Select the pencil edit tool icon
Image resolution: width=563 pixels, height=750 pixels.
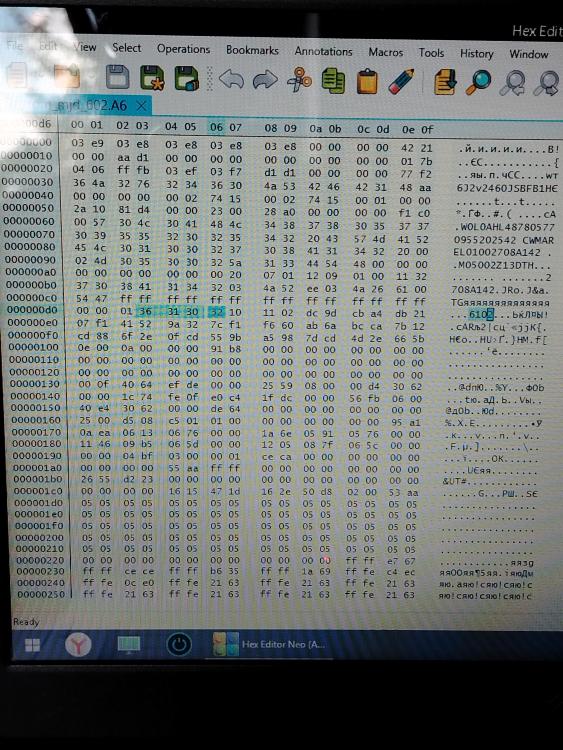click(401, 81)
